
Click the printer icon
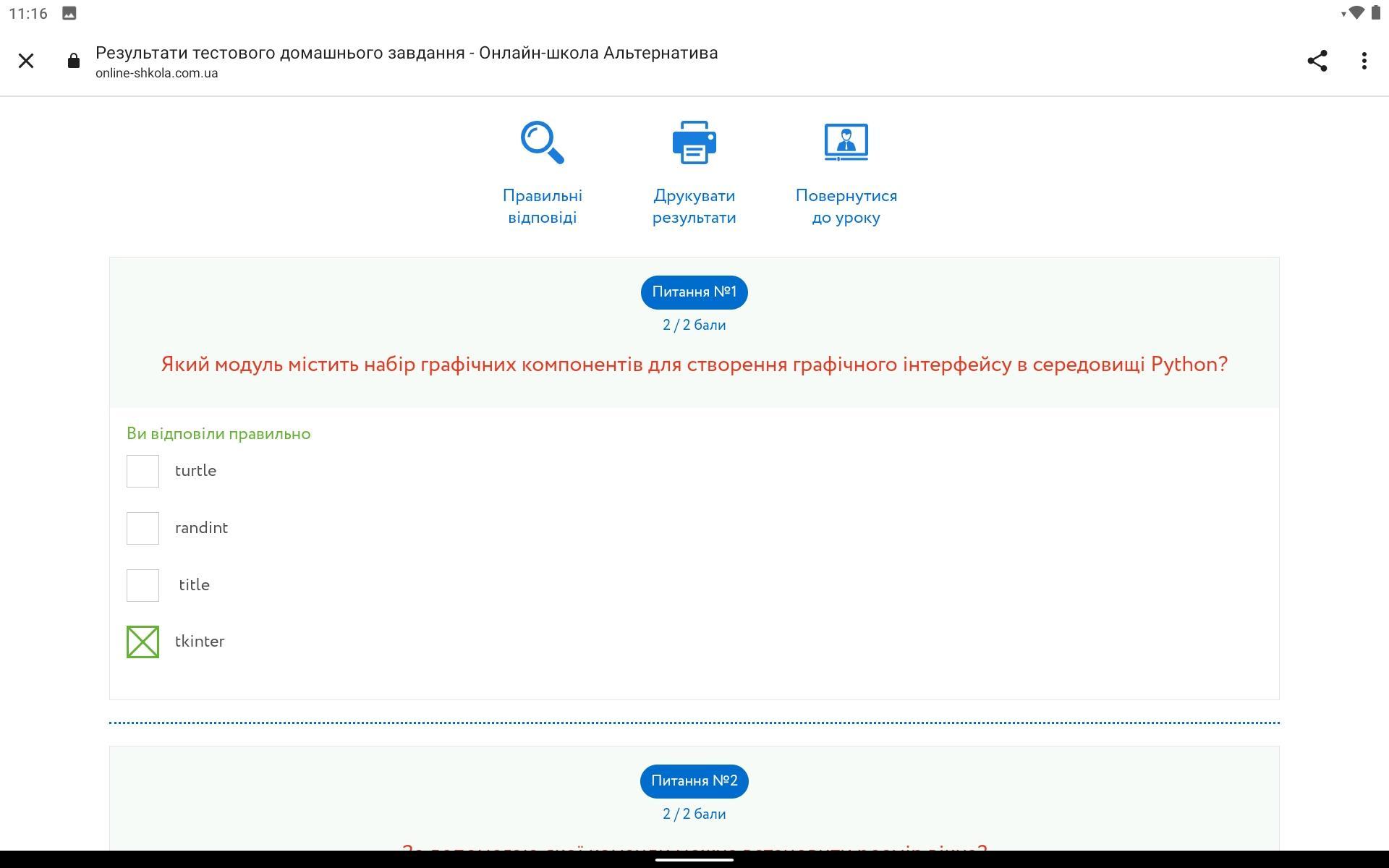pos(694,142)
